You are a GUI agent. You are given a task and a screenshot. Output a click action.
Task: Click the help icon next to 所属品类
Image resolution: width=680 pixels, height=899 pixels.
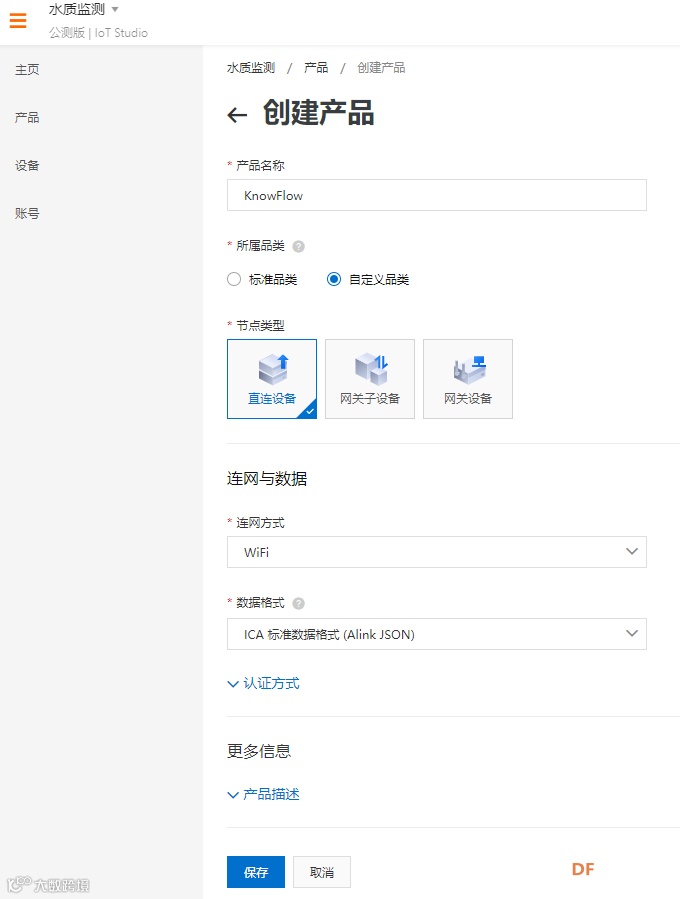[x=298, y=247]
